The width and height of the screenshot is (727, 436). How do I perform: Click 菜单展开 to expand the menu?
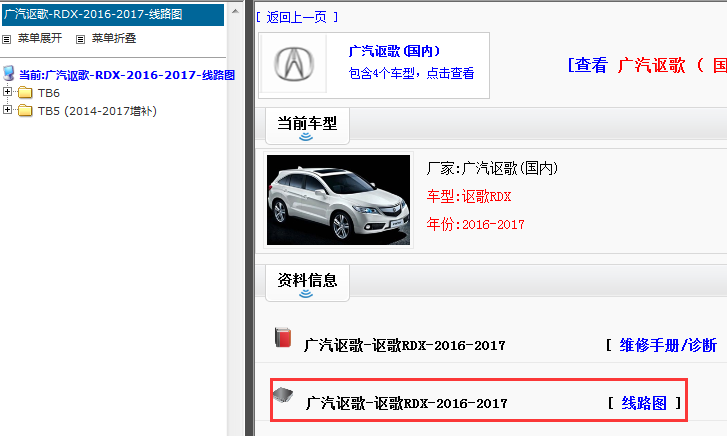pyautogui.click(x=40, y=38)
